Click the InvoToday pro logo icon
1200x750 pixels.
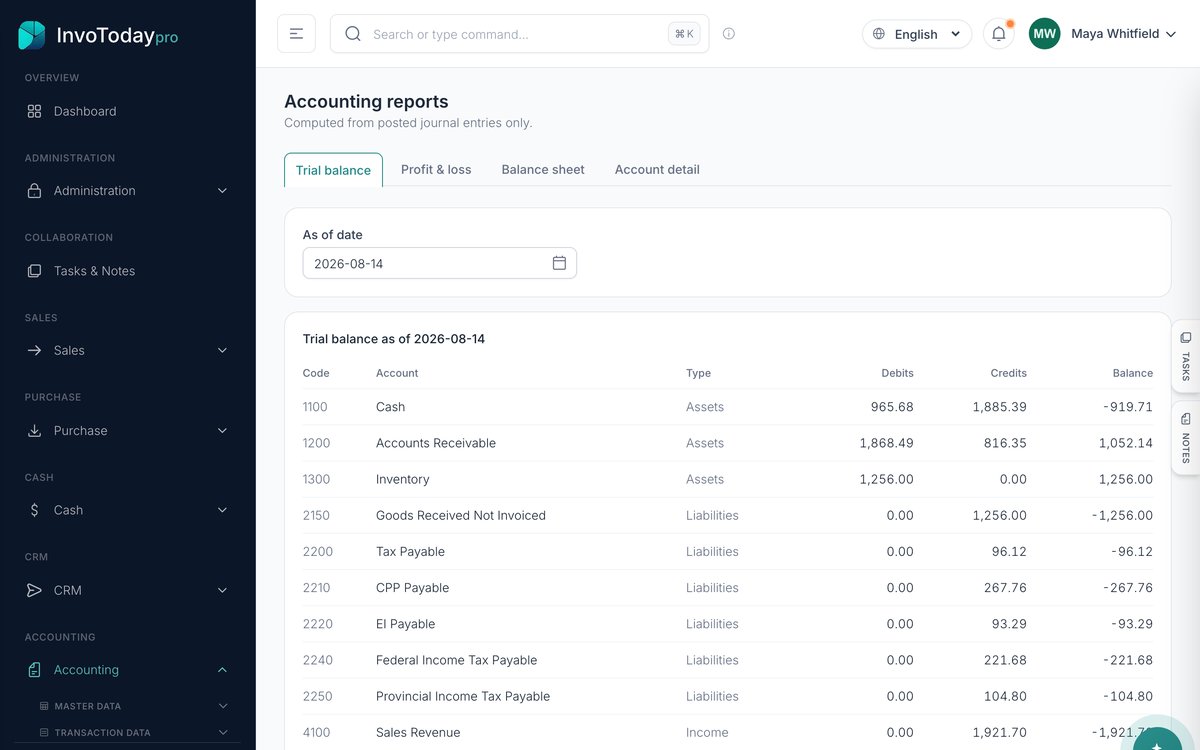click(32, 35)
